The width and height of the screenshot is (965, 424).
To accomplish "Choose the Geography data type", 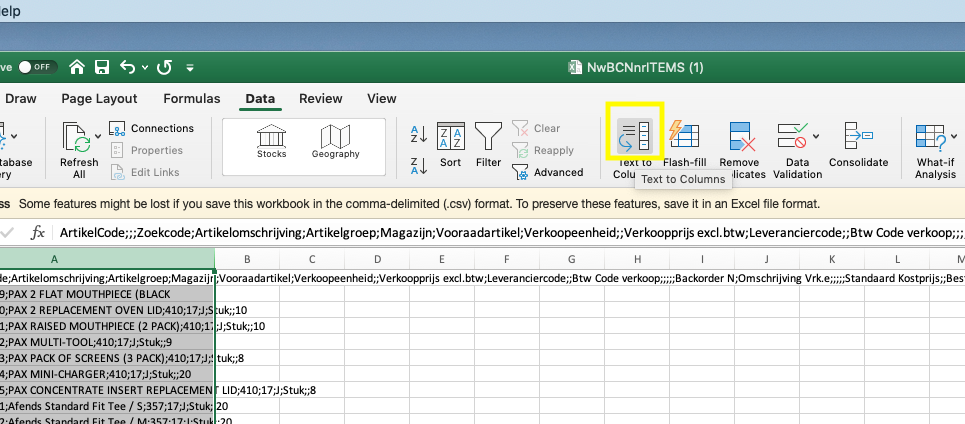I will 335,143.
